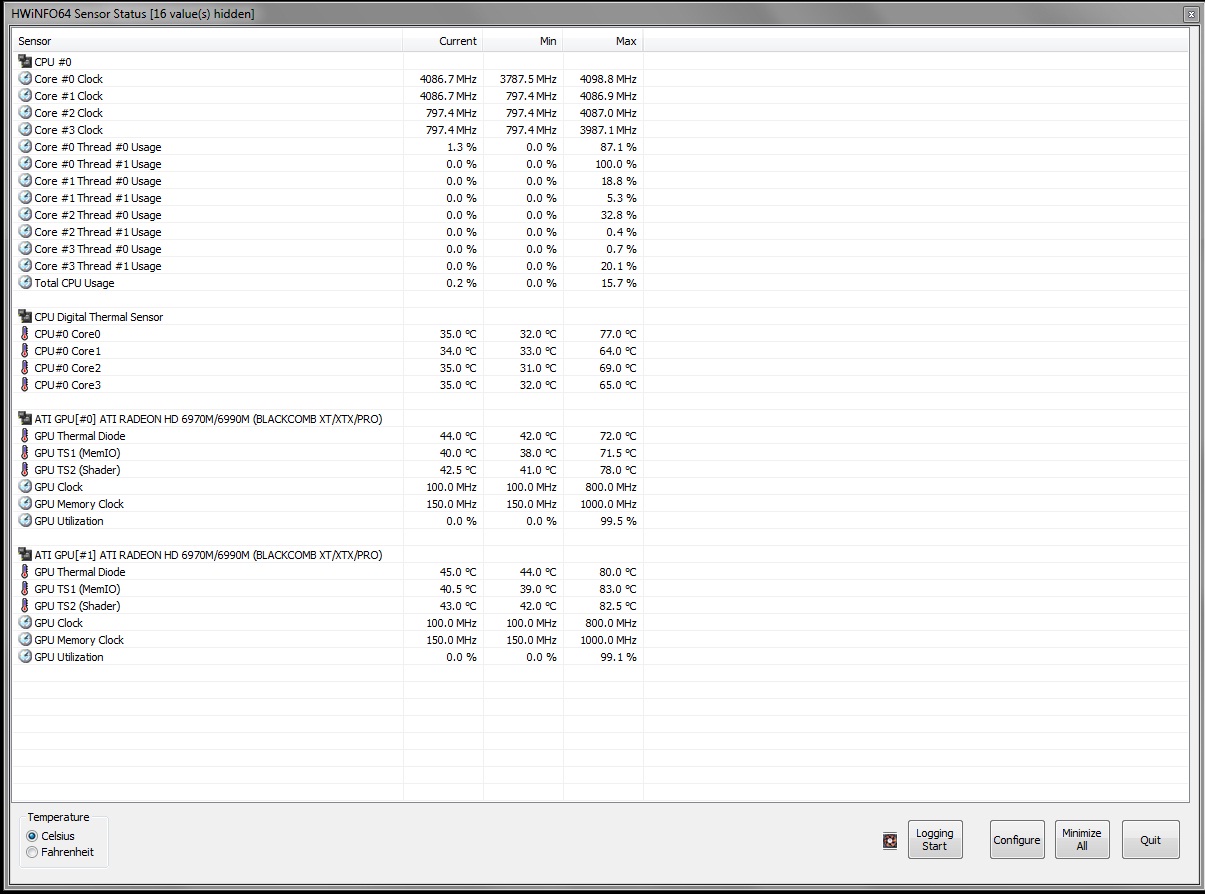
Task: Click thermometer icon of GPU[#0] Thermal Diode
Action: click(25, 436)
